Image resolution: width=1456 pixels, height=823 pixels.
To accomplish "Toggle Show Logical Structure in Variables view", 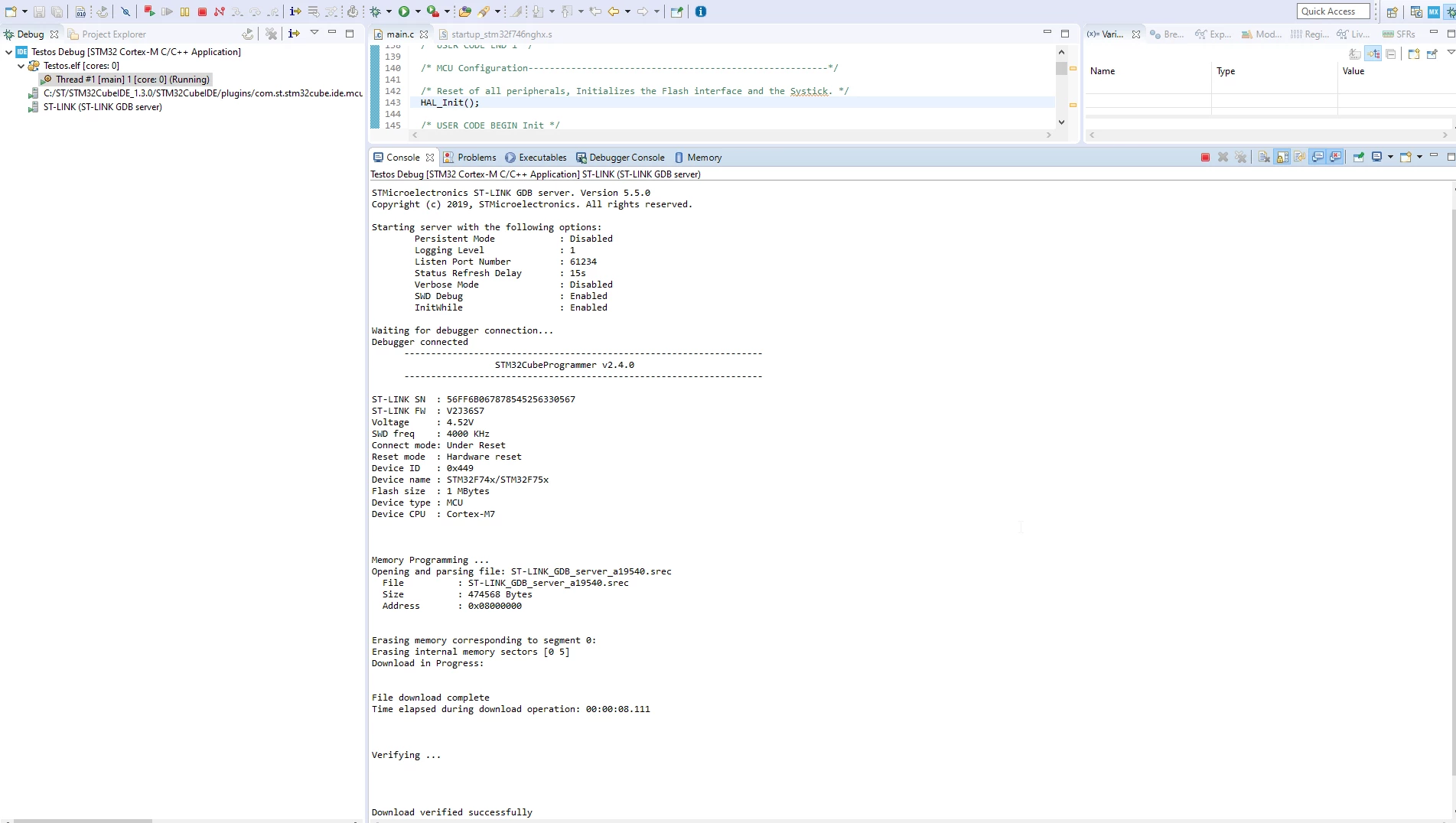I will point(1373,54).
